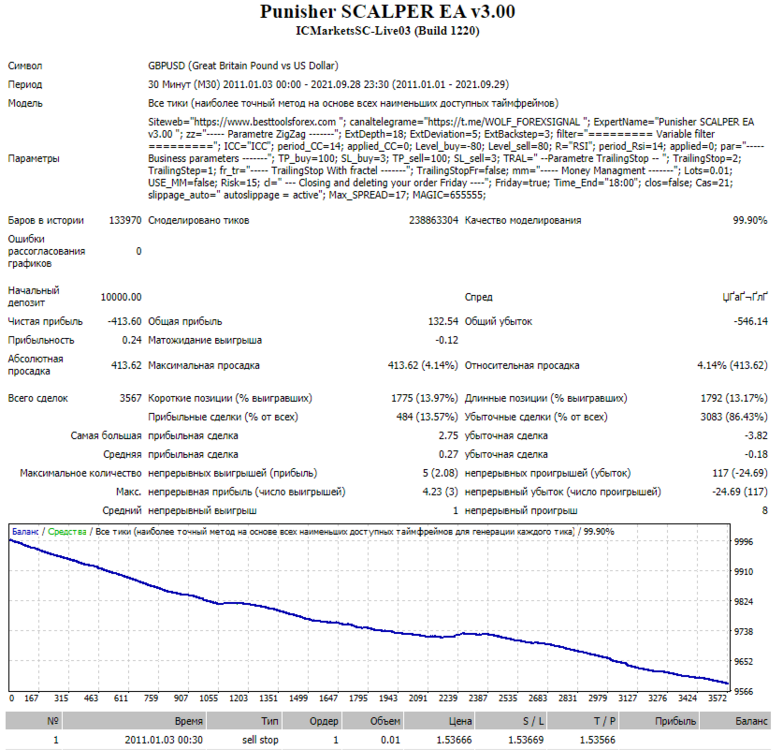Viewport: 783px width, 750px height.
Task: Click the 1795 tick on the chart horizontal axis
Action: 358,698
